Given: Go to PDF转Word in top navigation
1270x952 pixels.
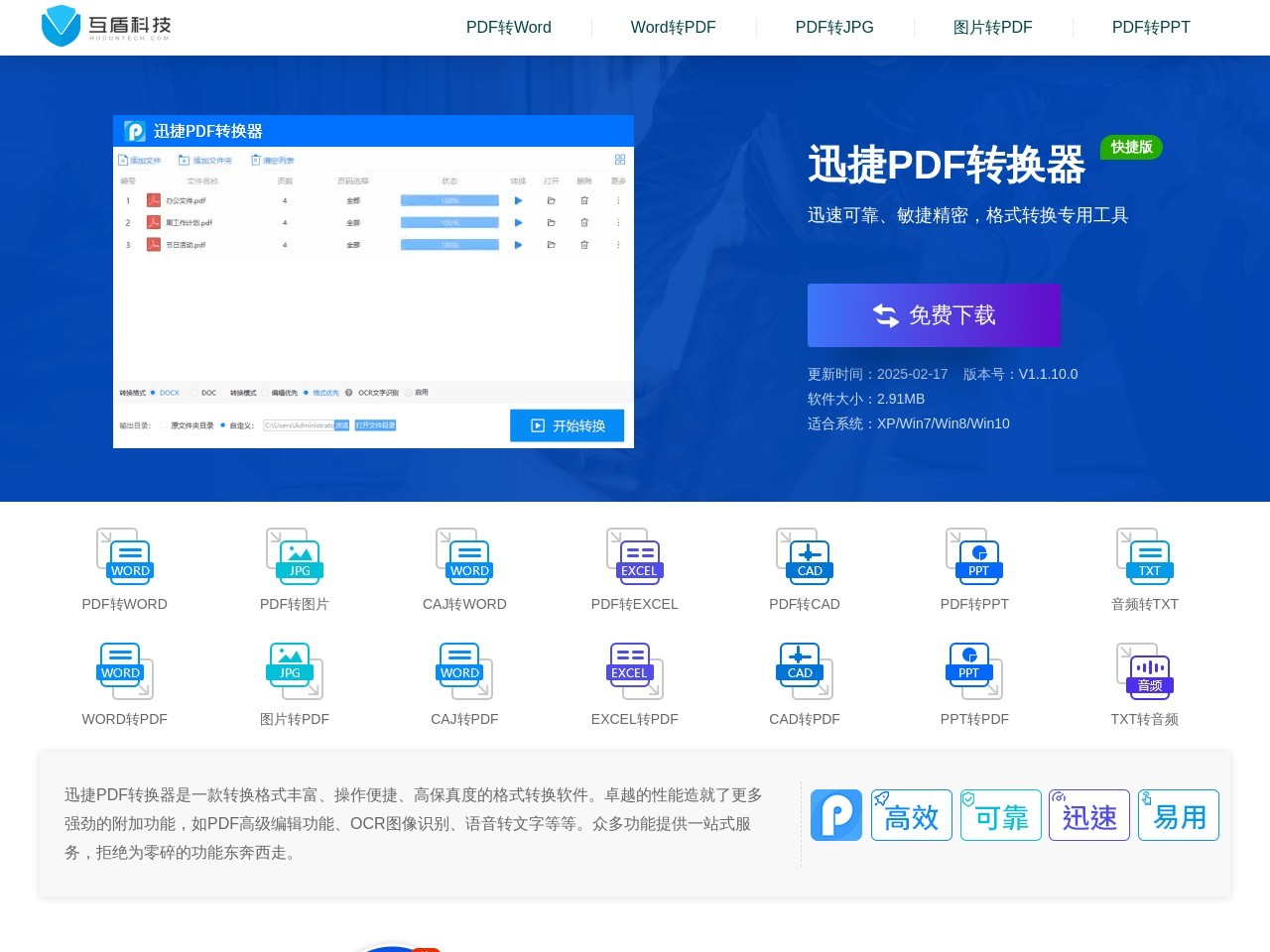Looking at the screenshot, I should tap(509, 28).
